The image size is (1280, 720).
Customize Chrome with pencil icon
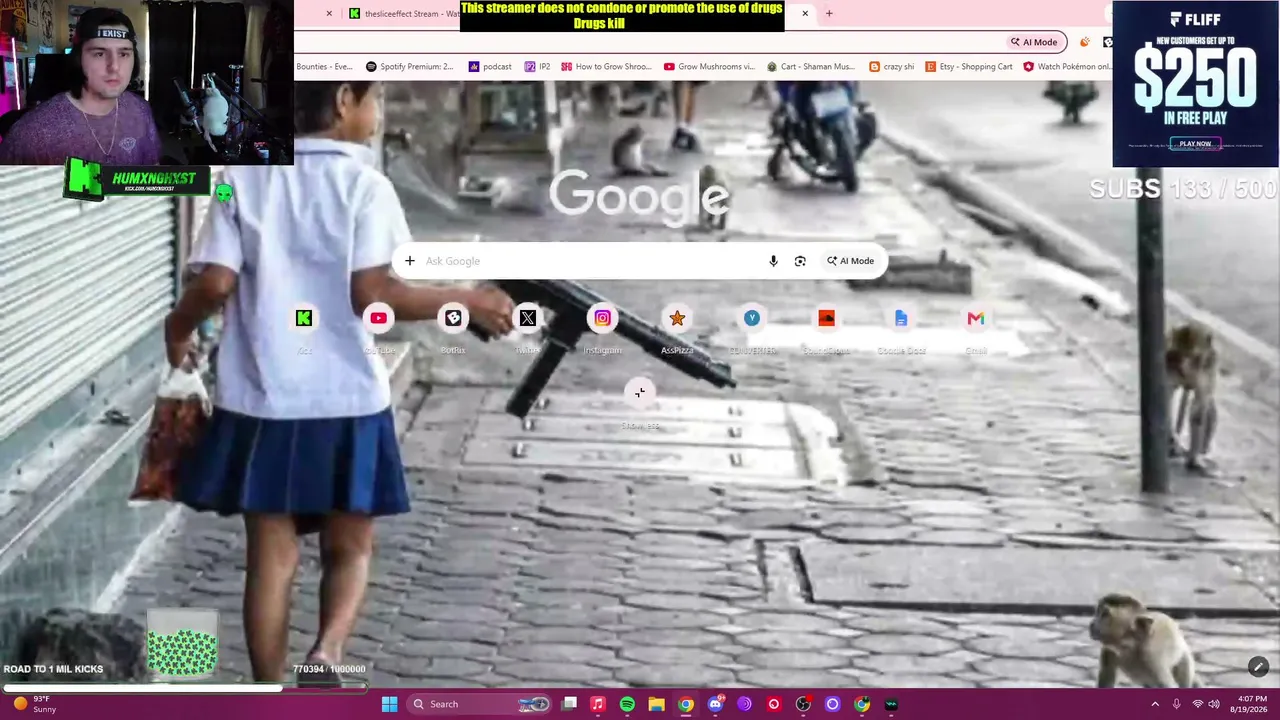pos(1258,667)
